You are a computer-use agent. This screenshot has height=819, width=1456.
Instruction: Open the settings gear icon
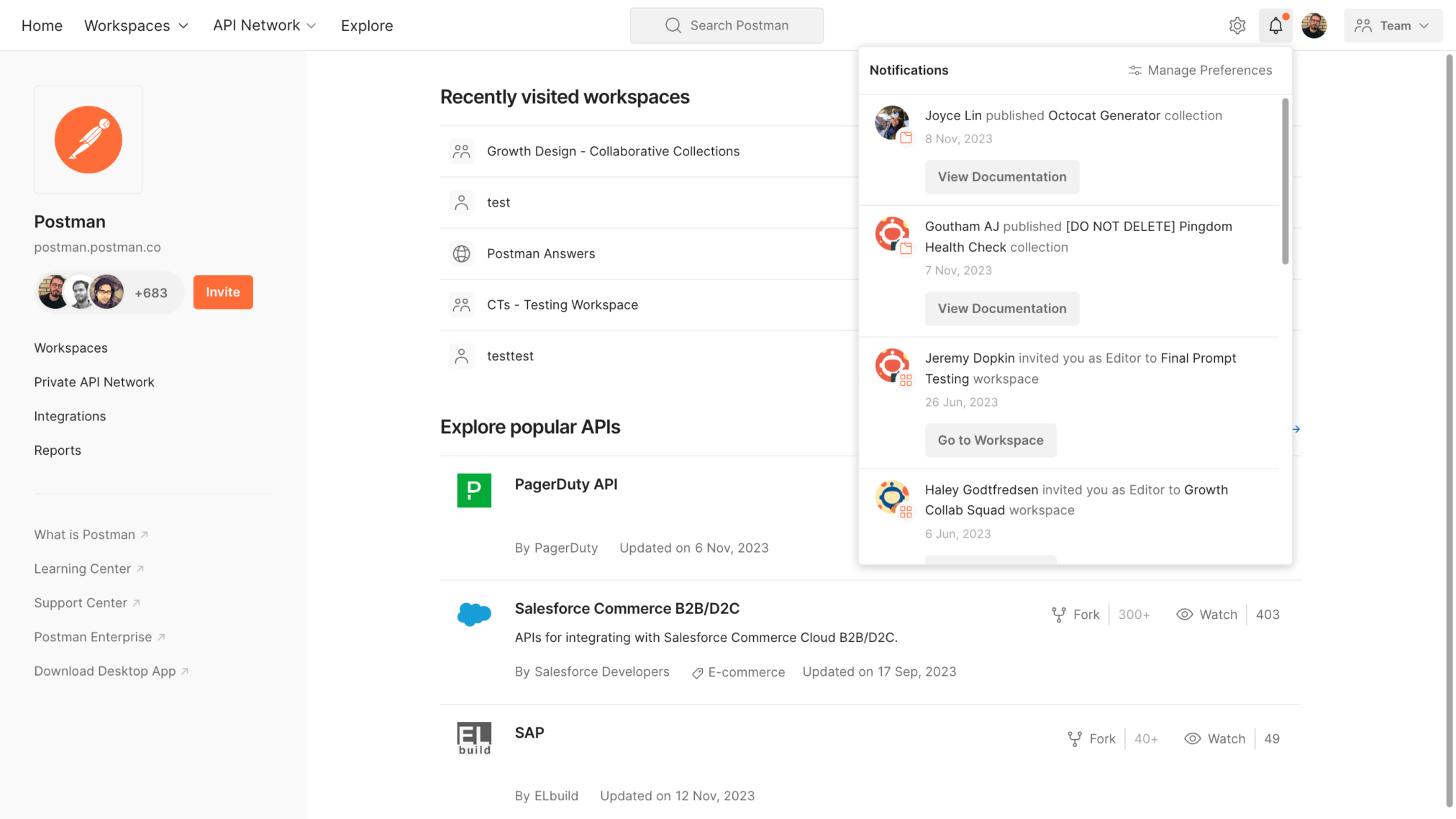click(1237, 26)
